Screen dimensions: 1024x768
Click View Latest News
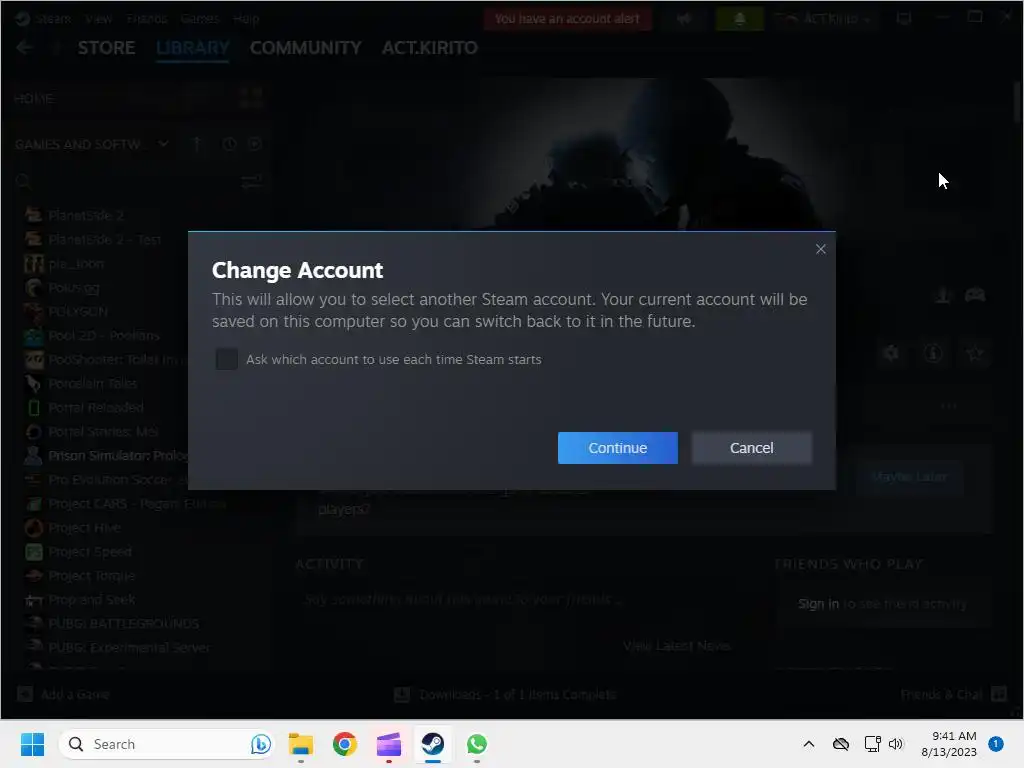click(677, 646)
